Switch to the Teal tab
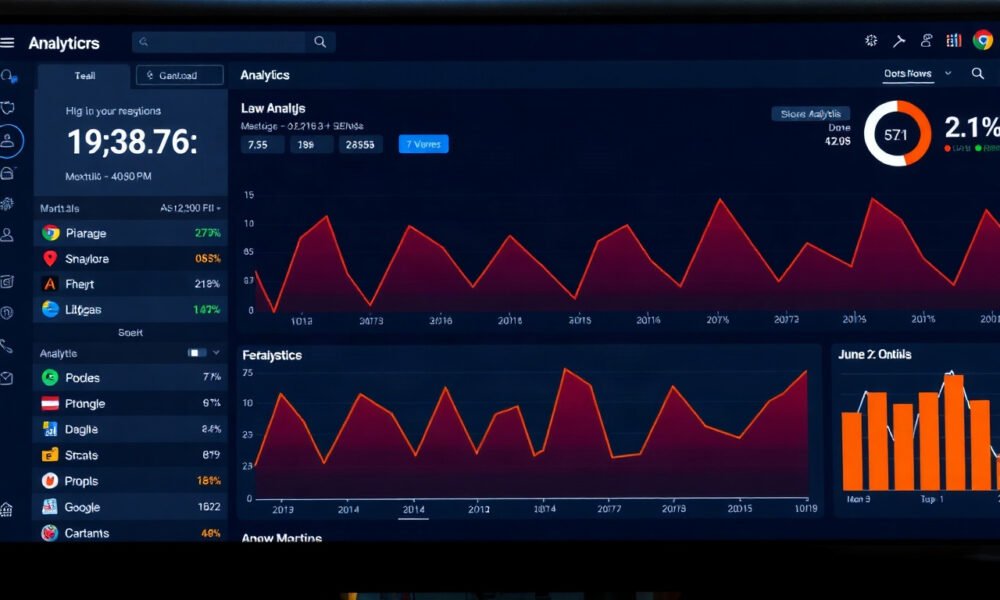This screenshot has height=600, width=1000. coord(84,76)
